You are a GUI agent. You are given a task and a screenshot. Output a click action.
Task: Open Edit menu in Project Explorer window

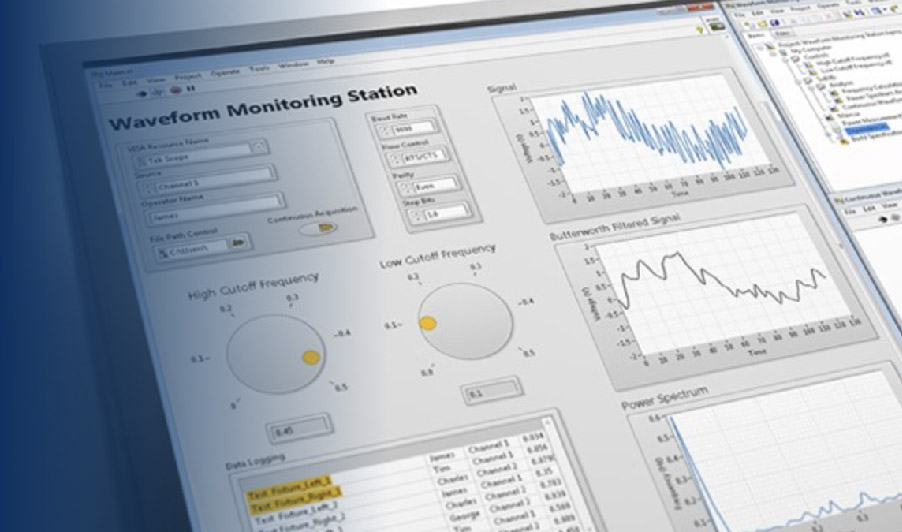click(758, 13)
